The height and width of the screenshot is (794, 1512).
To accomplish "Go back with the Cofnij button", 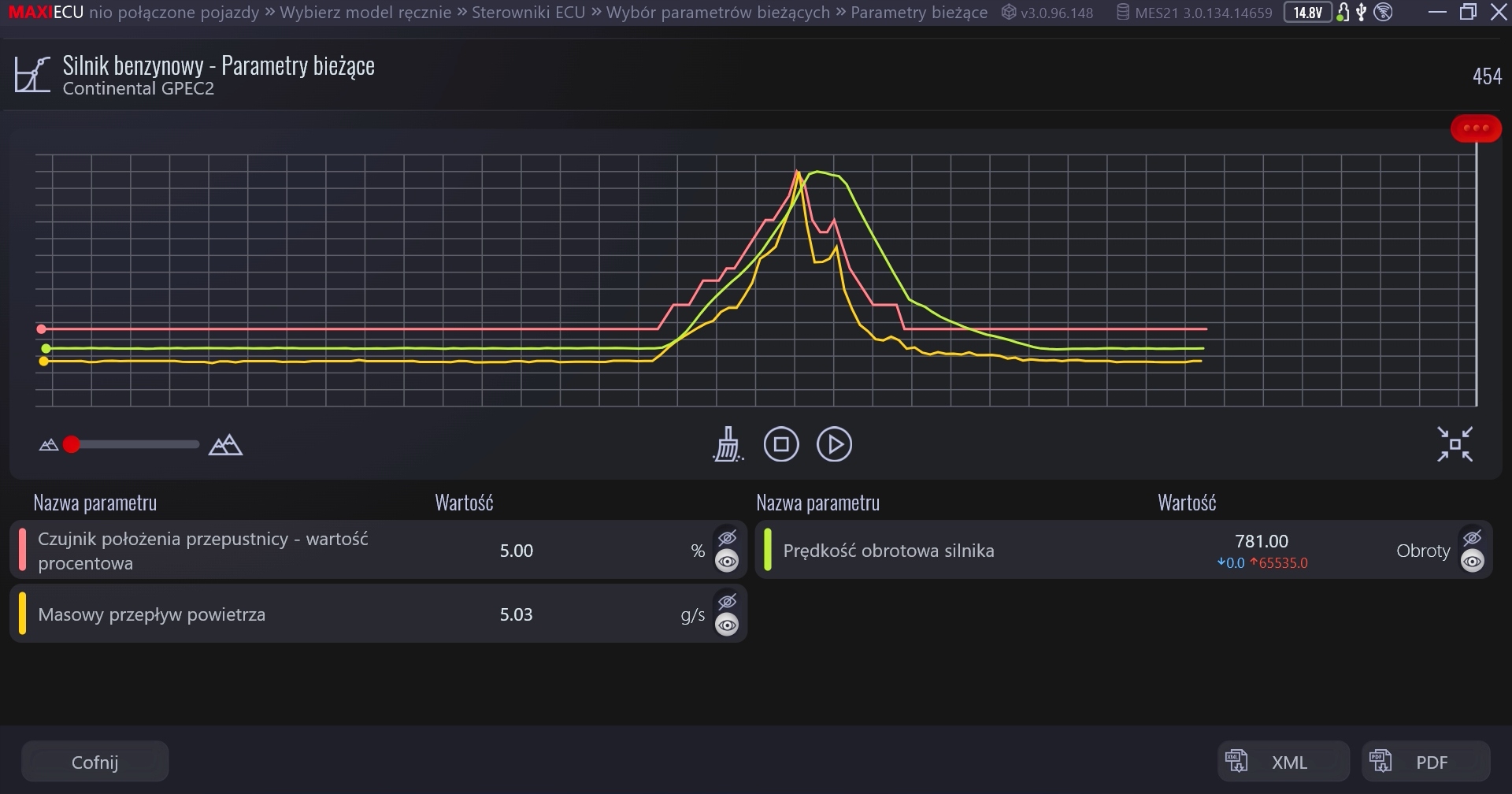I will pos(94,762).
